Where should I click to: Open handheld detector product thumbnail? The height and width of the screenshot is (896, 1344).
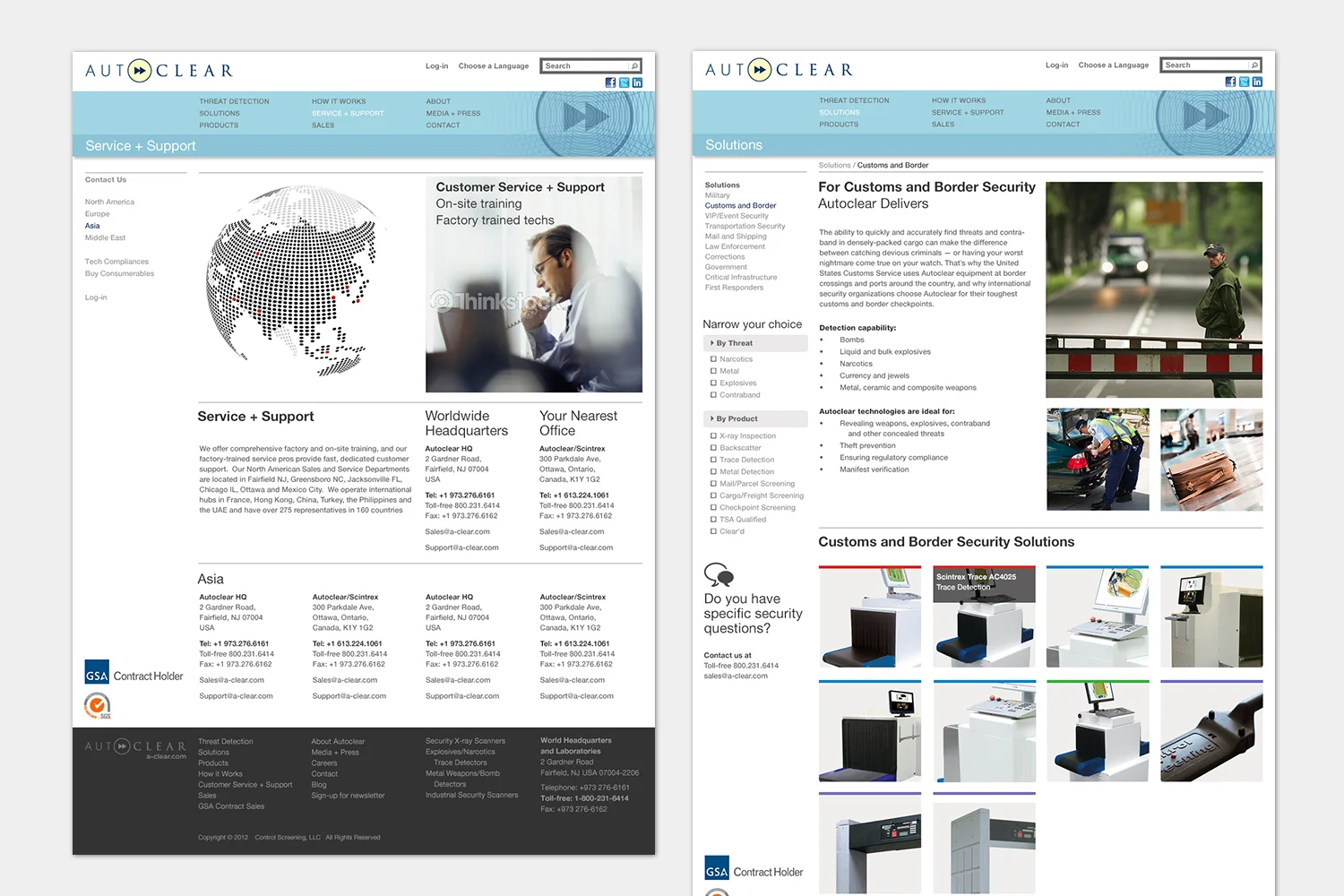(x=1211, y=730)
